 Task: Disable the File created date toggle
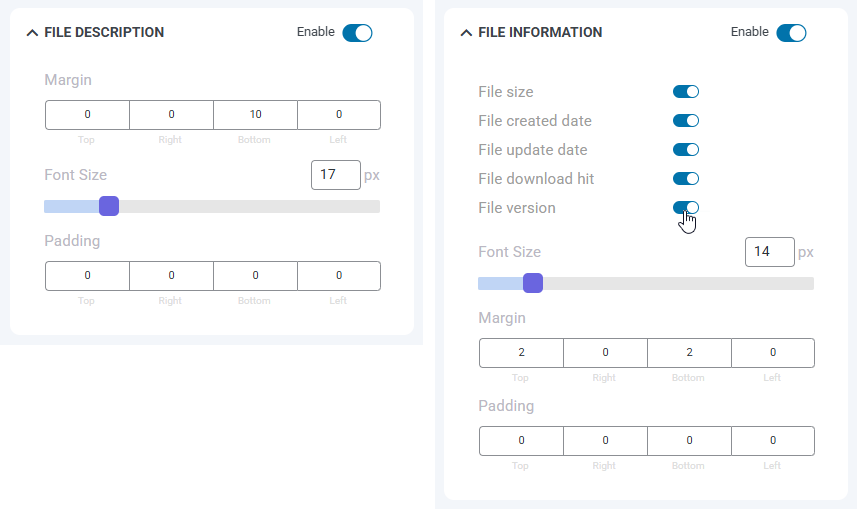[x=686, y=121]
